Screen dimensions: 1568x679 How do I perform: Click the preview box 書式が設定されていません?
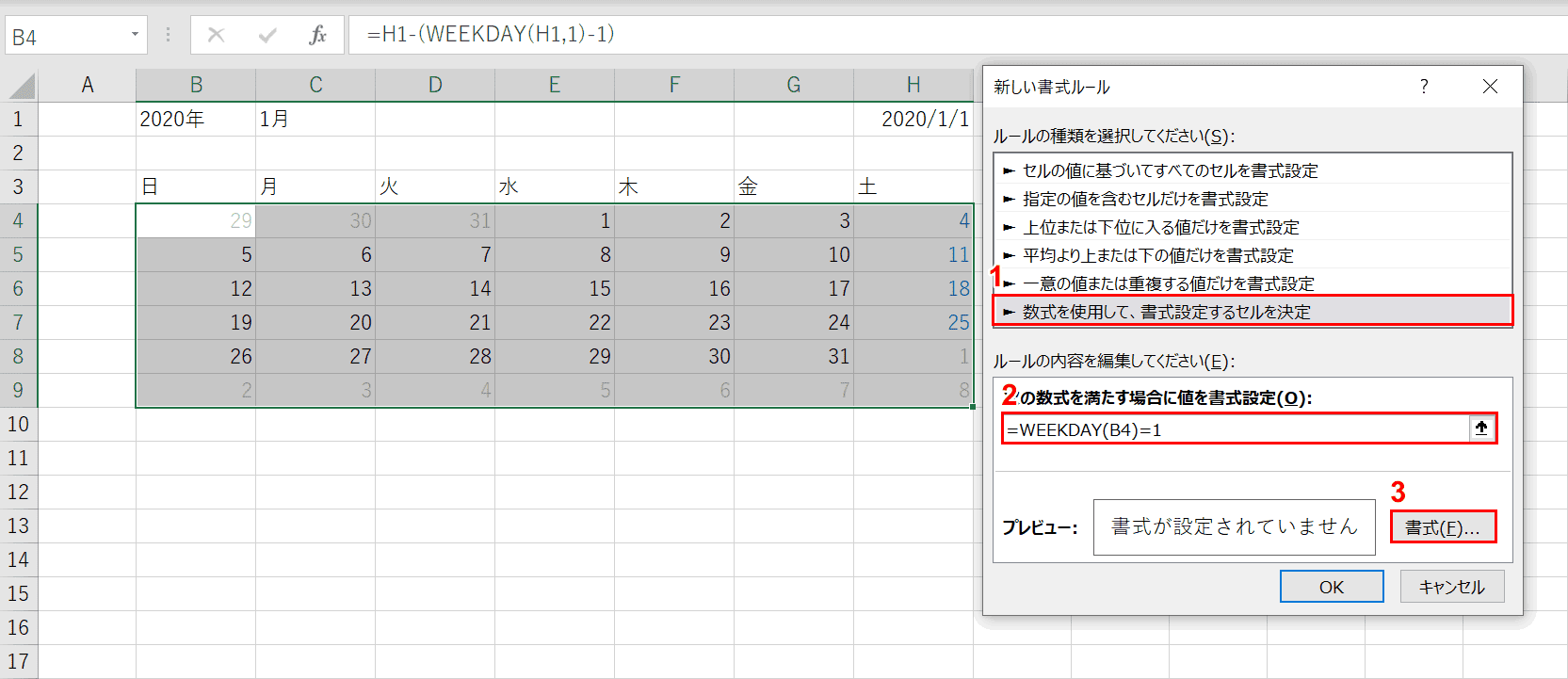click(1234, 526)
